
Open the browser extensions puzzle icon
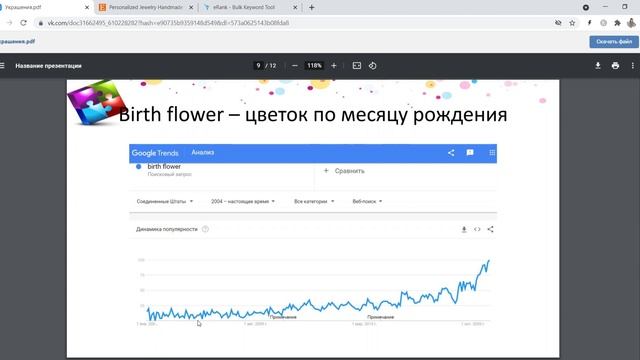[x=617, y=23]
